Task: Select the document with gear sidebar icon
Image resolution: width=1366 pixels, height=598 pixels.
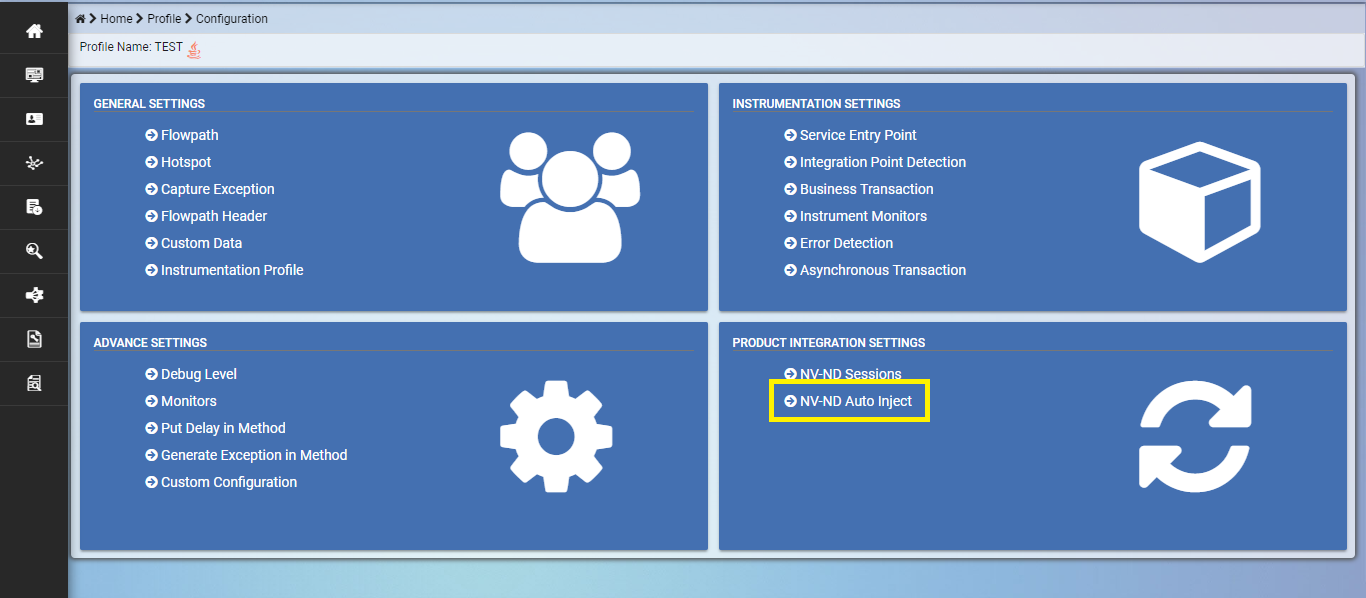Action: (34, 207)
